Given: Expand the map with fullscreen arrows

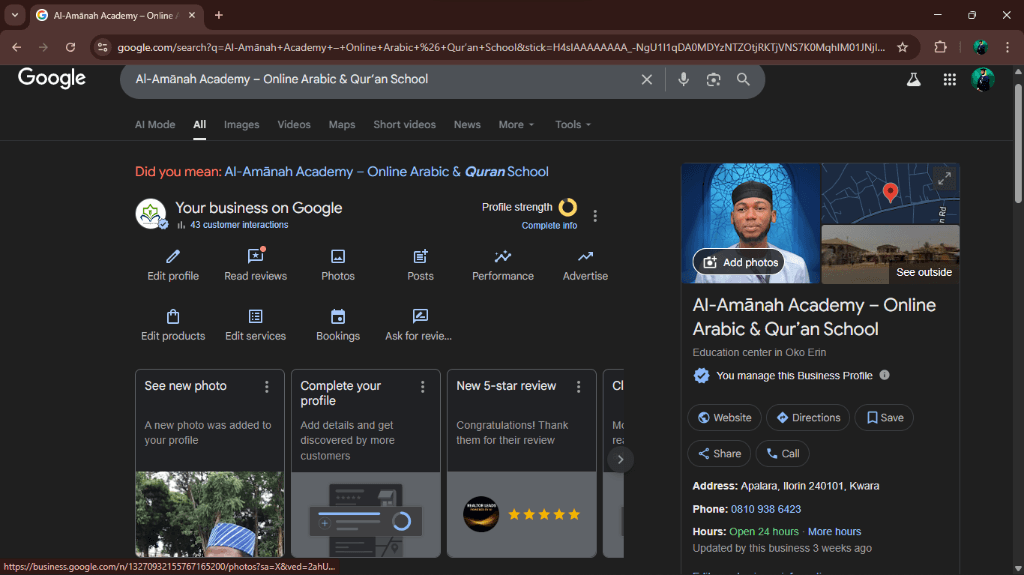Looking at the screenshot, I should coord(944,178).
